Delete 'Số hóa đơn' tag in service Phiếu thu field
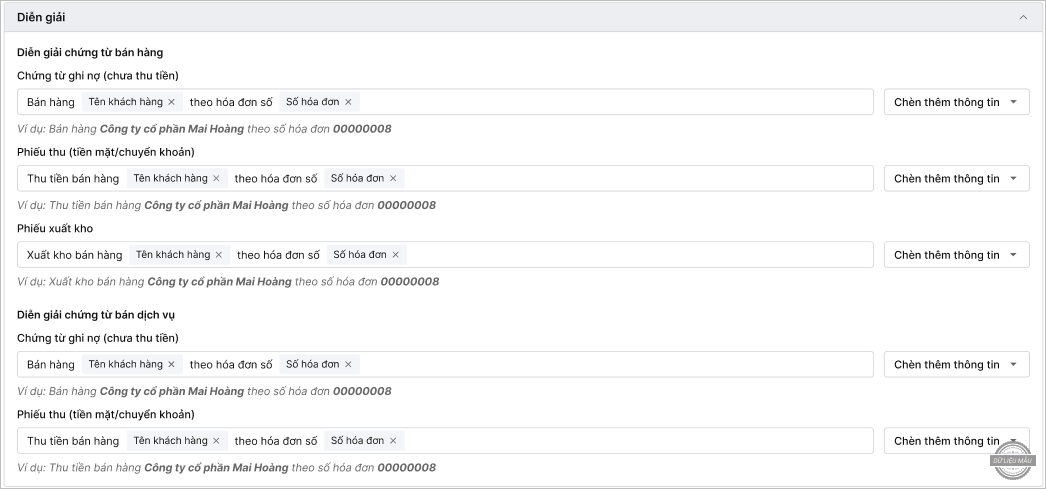Viewport: 1046px width, 489px height. click(393, 441)
